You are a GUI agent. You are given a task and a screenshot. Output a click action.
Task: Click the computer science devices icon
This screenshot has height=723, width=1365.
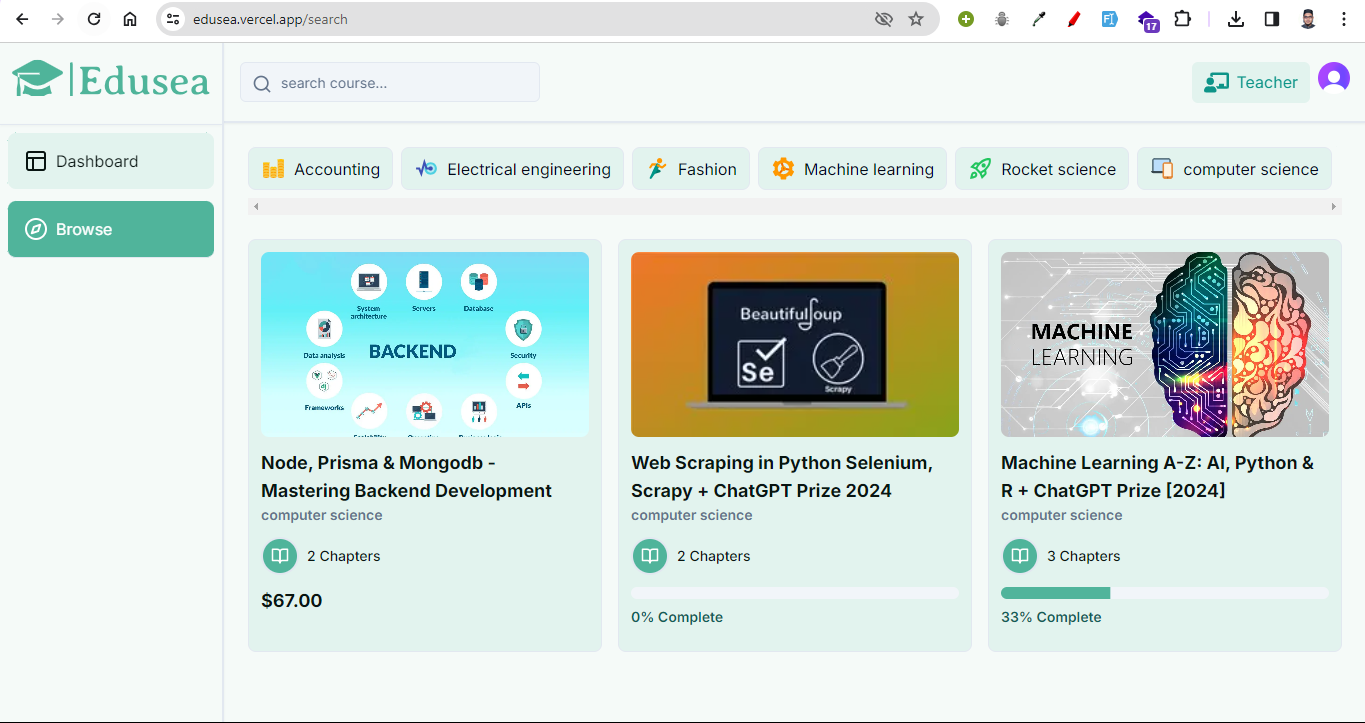(1162, 169)
